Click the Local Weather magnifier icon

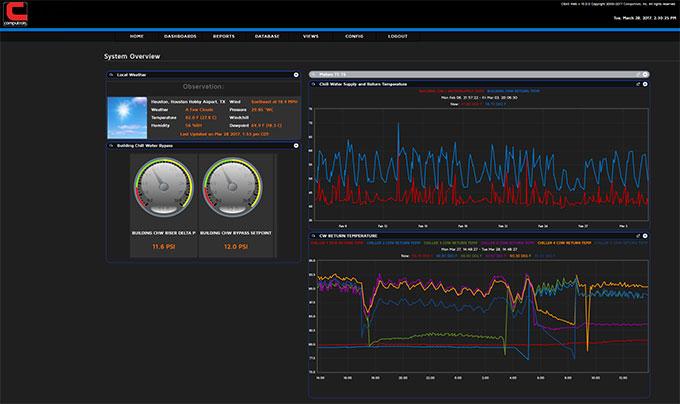click(x=111, y=75)
